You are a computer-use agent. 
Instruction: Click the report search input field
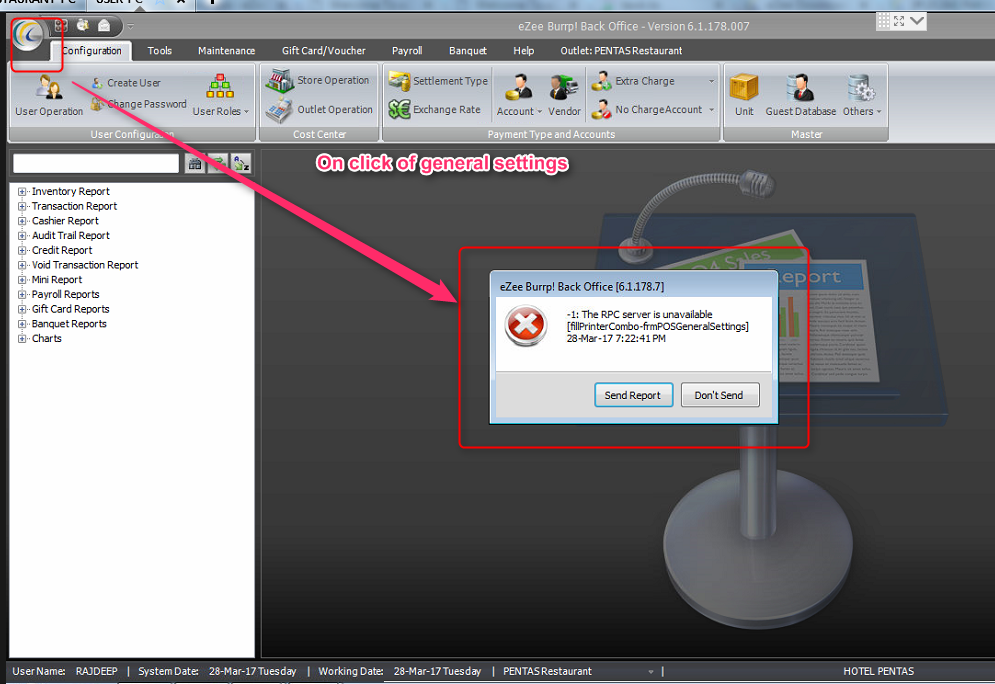[x=96, y=163]
